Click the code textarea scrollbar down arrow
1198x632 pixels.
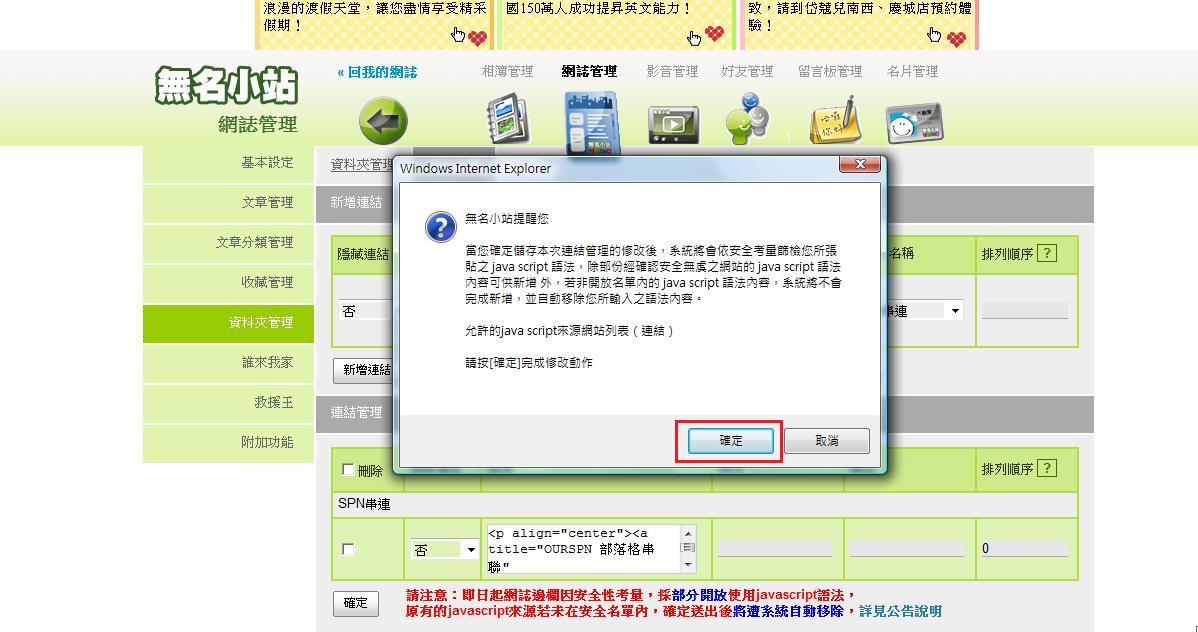(688, 565)
